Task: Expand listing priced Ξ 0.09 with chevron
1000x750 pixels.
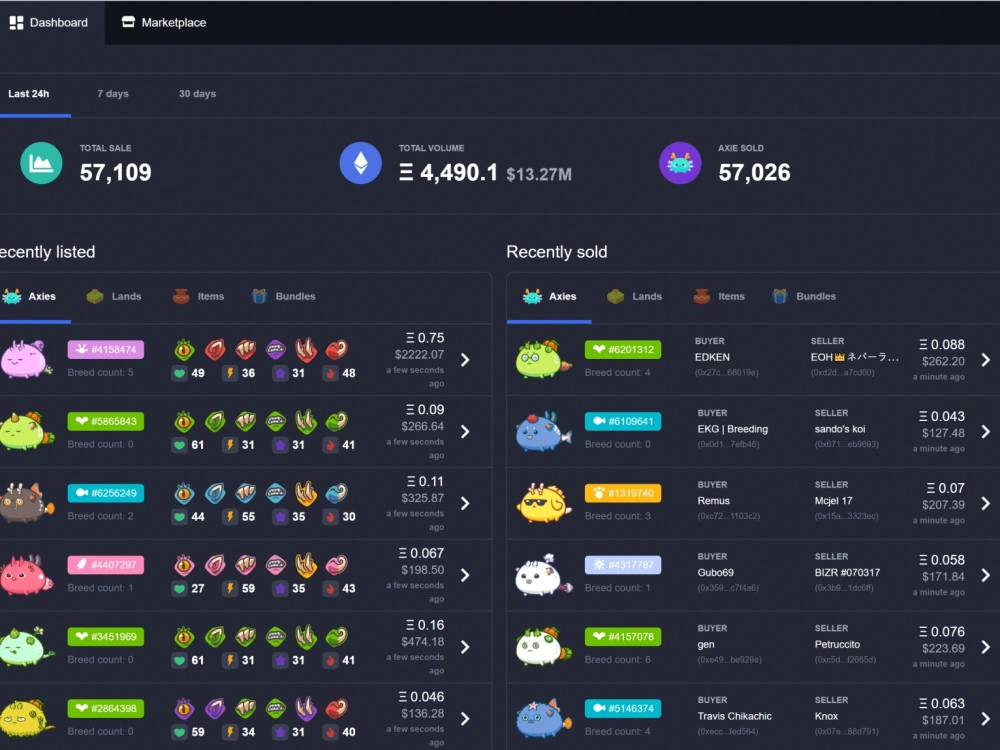Action: pyautogui.click(x=466, y=432)
